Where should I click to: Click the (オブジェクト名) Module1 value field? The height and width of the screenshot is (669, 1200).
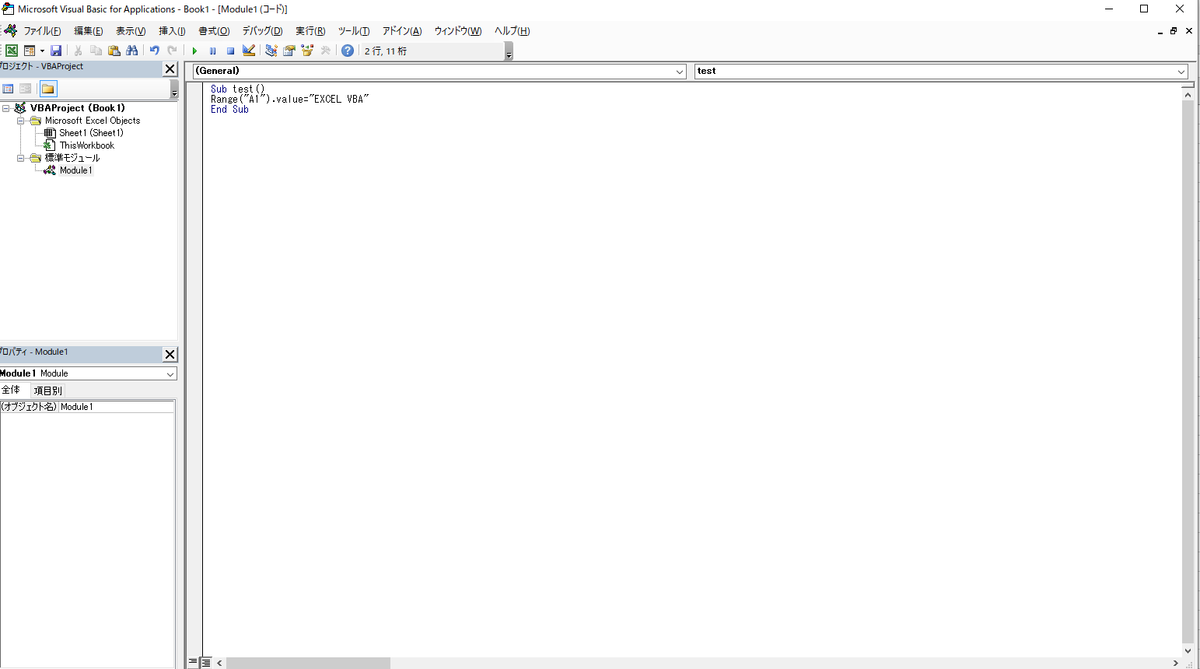[x=116, y=407]
